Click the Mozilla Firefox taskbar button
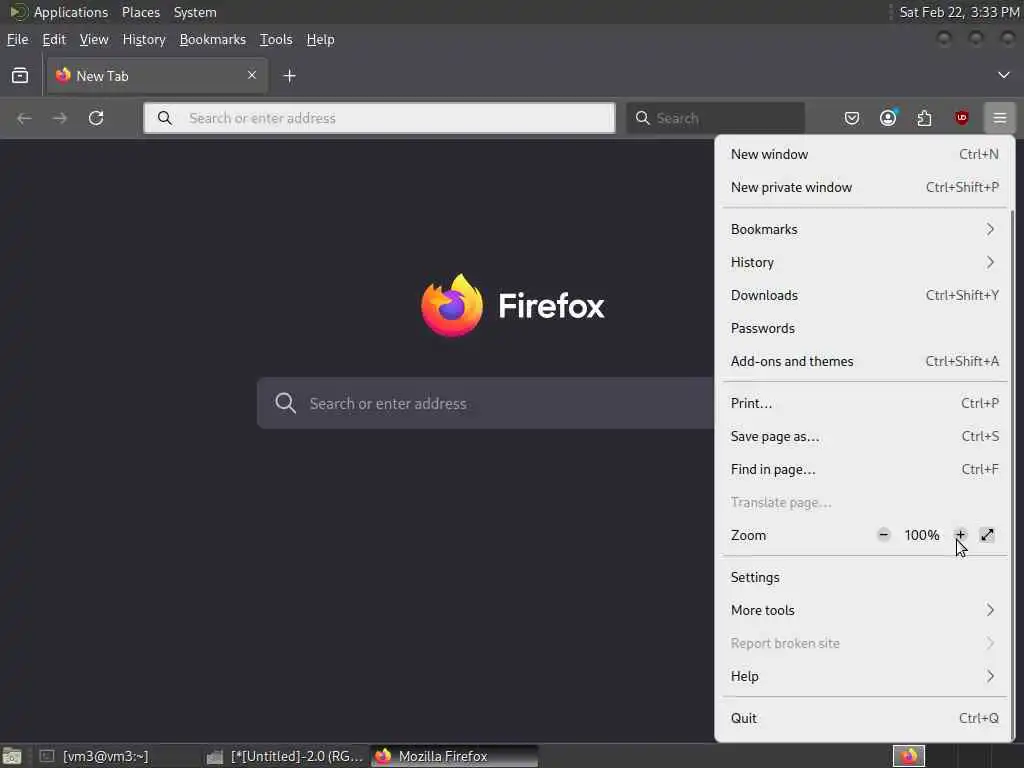Screen dimensions: 1024x768 click(x=455, y=756)
